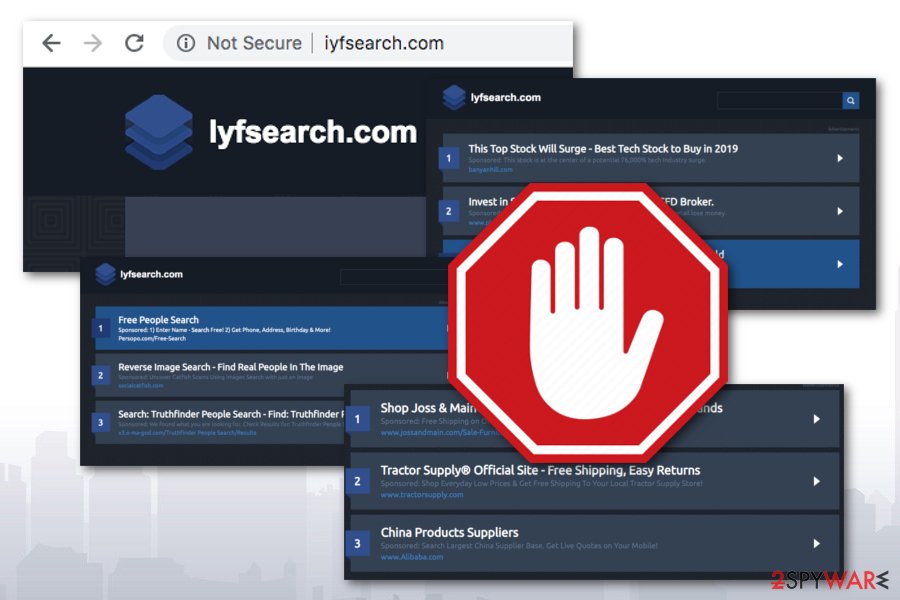Open Truthfinder People Search result

(x=231, y=414)
